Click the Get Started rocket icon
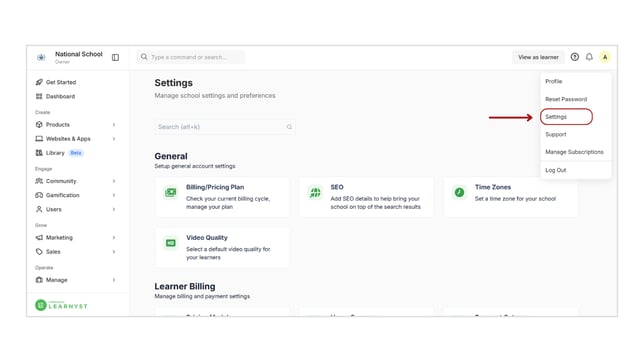 pyautogui.click(x=39, y=82)
